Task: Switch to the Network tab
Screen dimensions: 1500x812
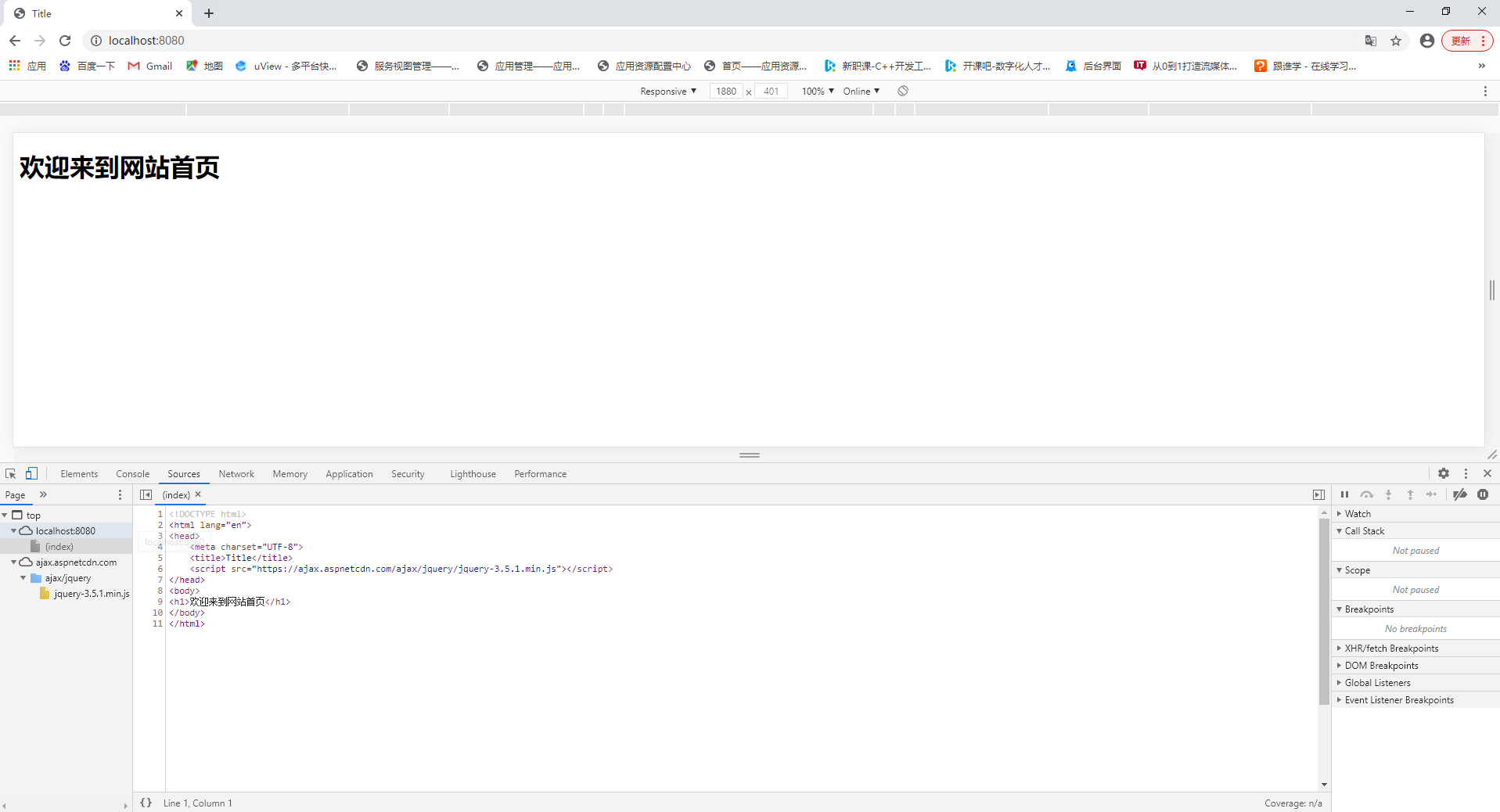Action: pyautogui.click(x=236, y=474)
